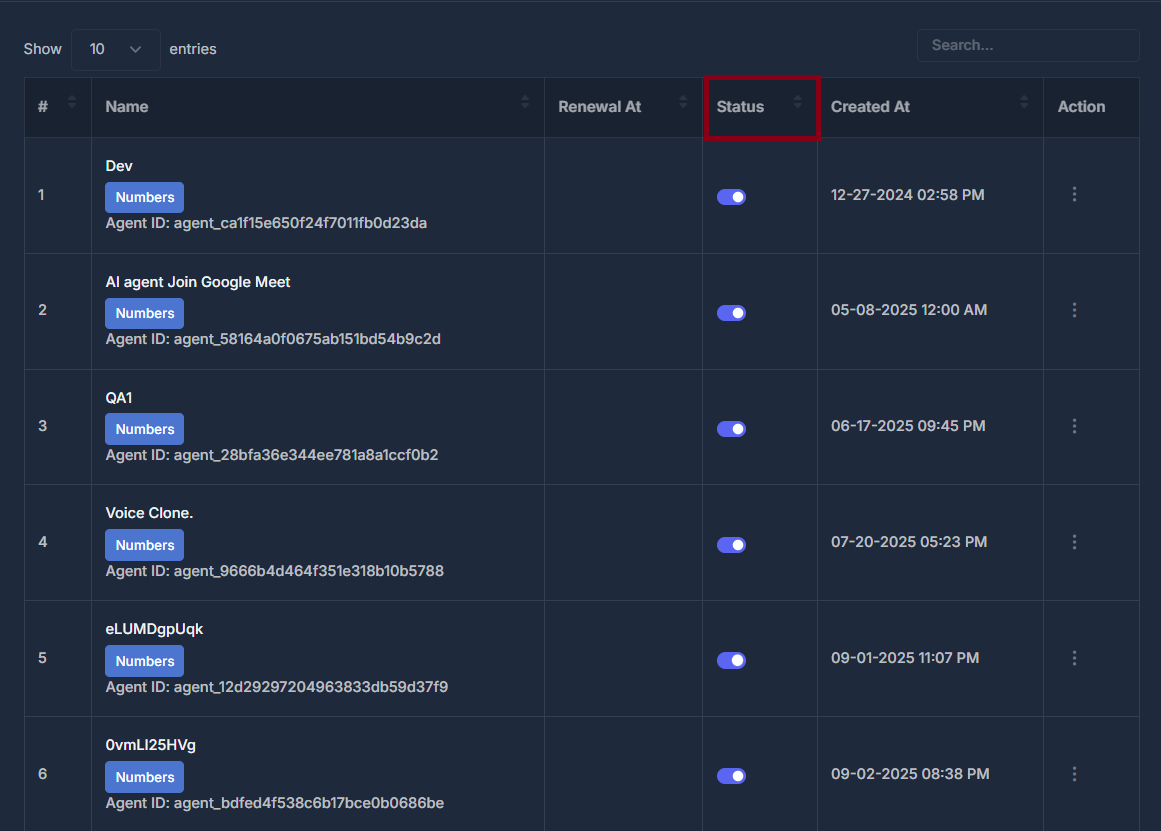1161x831 pixels.
Task: Open action menu for Dev agent
Action: coord(1074,194)
